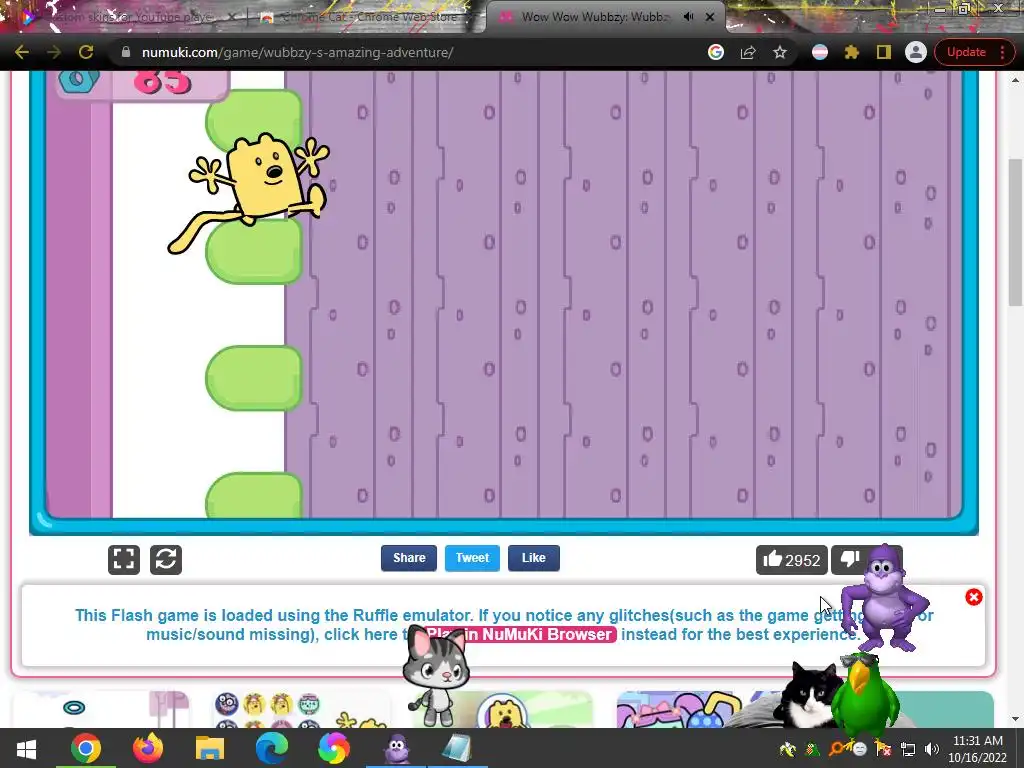Click the score counter showing 85

click(x=162, y=82)
